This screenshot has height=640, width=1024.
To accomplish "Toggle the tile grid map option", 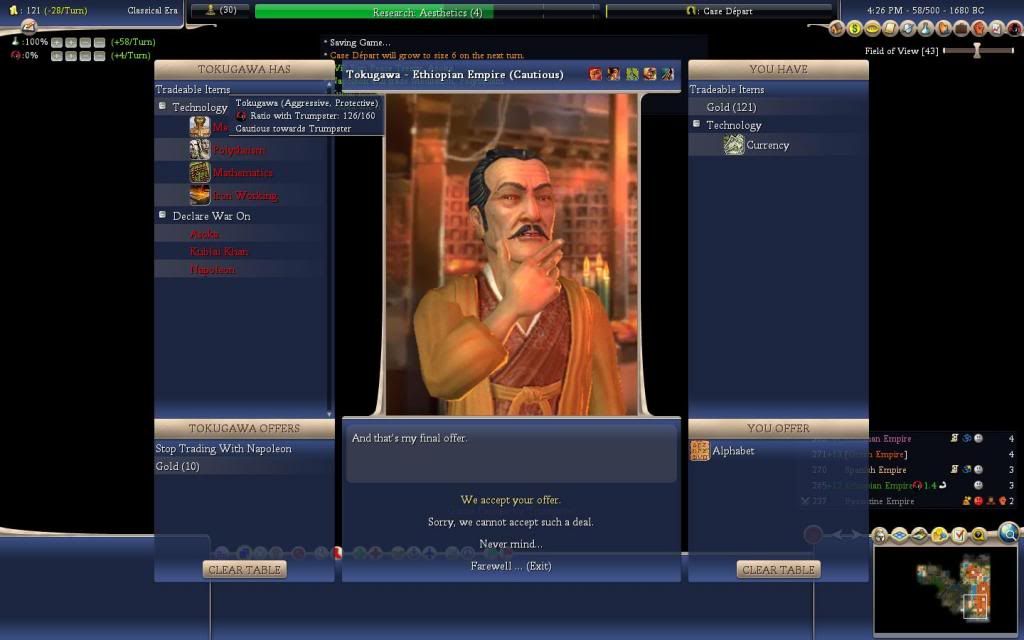I will [x=899, y=536].
